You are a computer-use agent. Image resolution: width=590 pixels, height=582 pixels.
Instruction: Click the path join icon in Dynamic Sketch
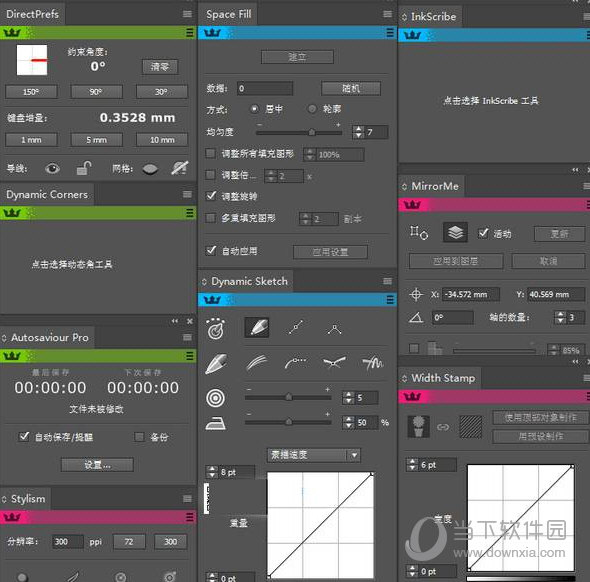pyautogui.click(x=334, y=363)
